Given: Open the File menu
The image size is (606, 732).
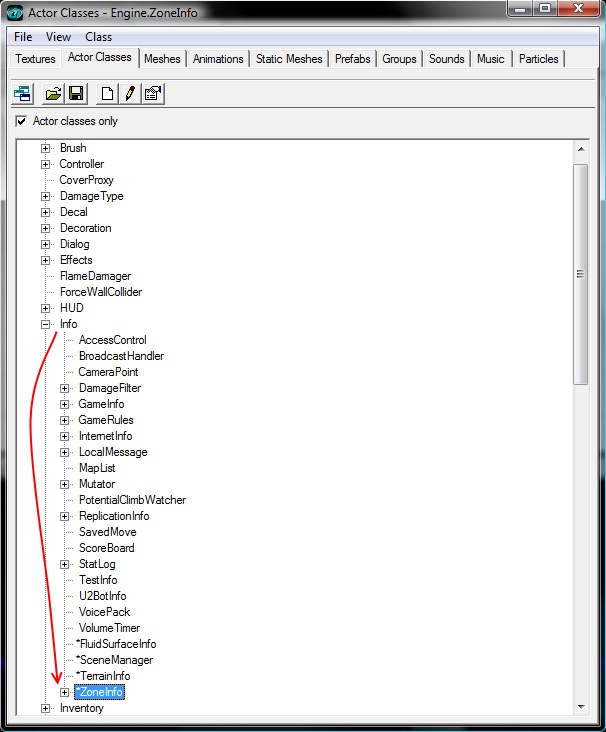Looking at the screenshot, I should click(23, 37).
